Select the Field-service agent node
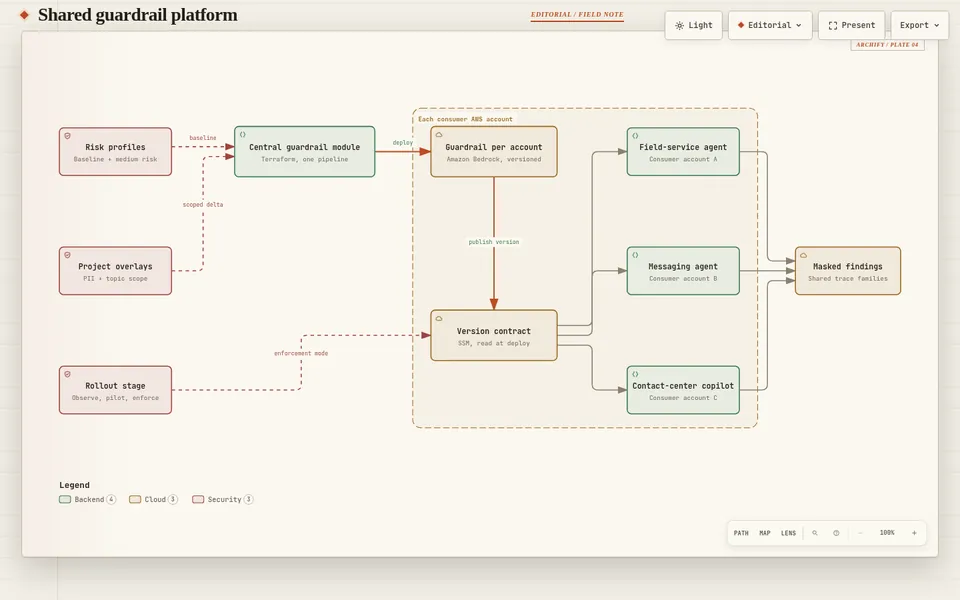960x600 pixels. [x=683, y=152]
